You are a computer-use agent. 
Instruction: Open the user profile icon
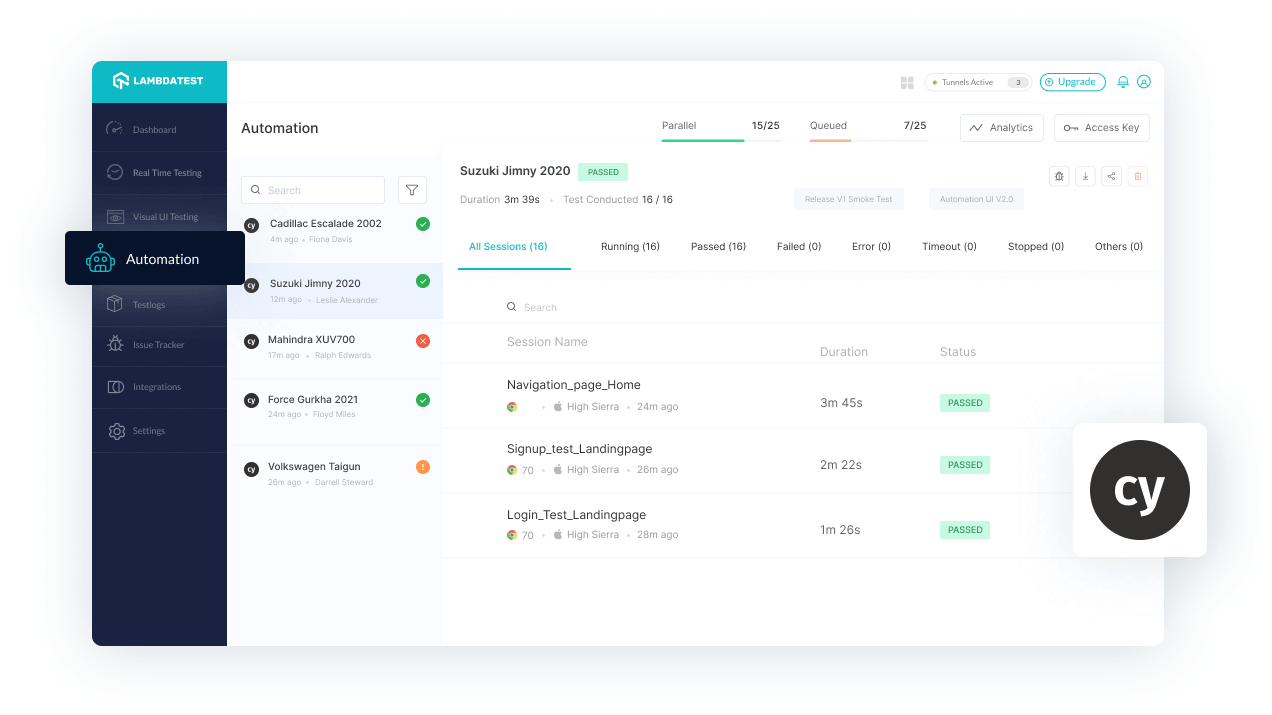[x=1144, y=82]
